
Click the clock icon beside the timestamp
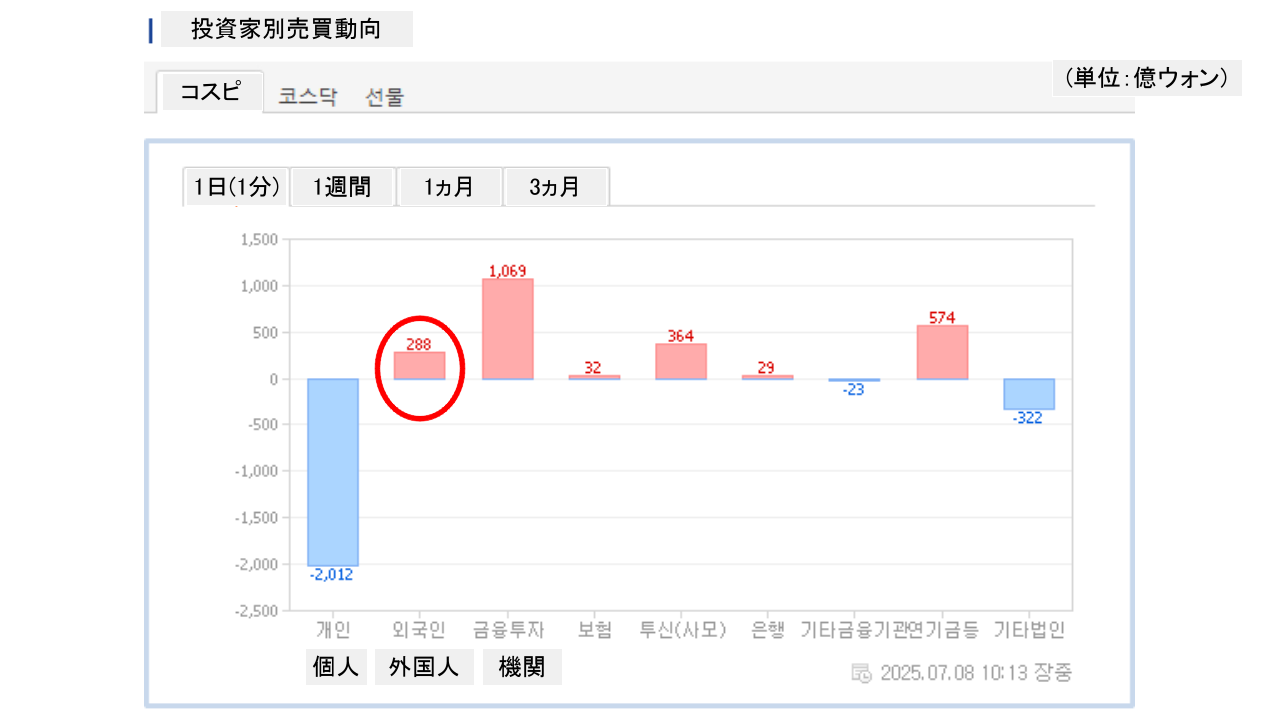[x=861, y=672]
